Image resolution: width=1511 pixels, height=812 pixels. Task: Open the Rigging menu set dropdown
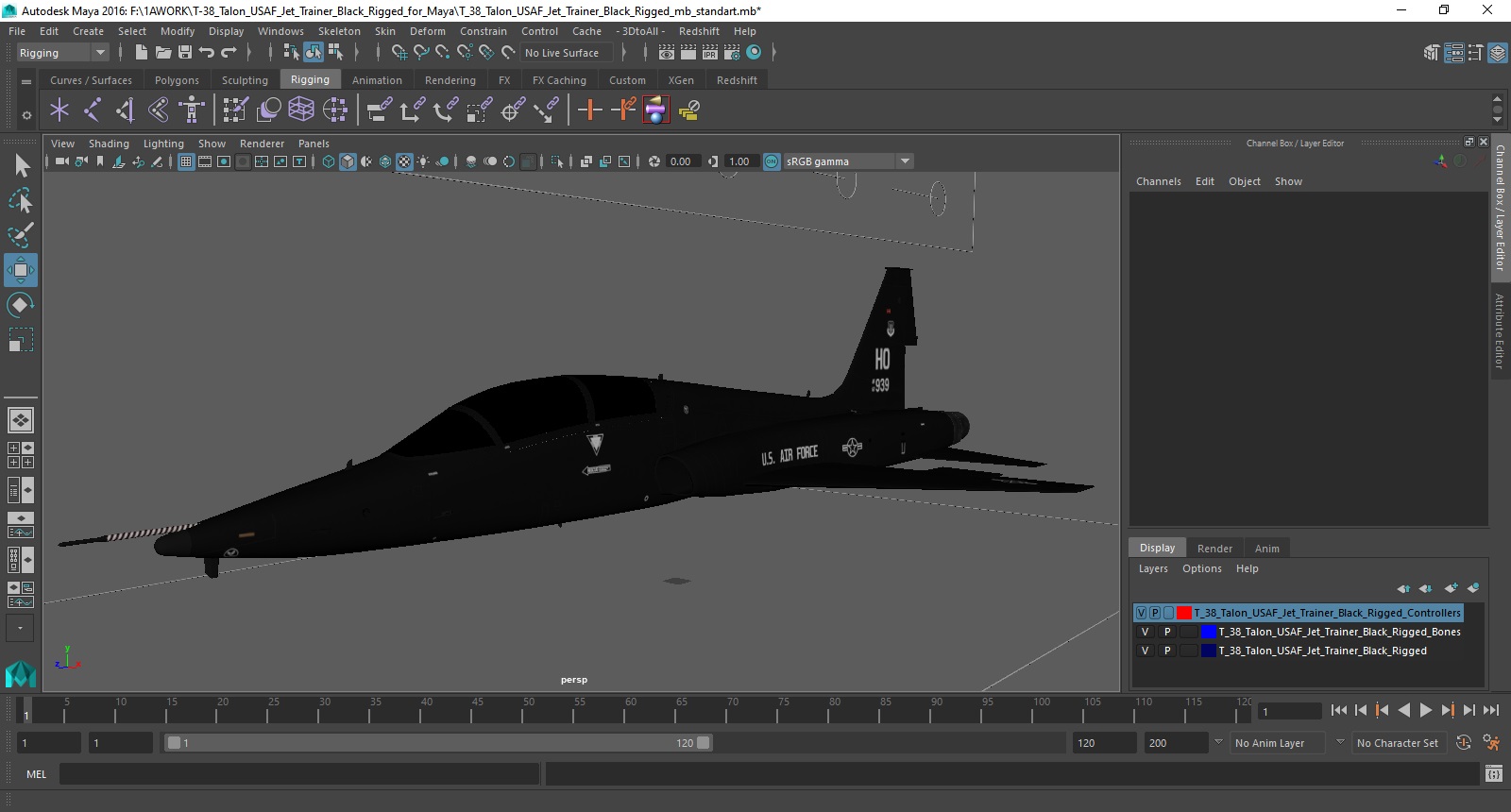(62, 53)
